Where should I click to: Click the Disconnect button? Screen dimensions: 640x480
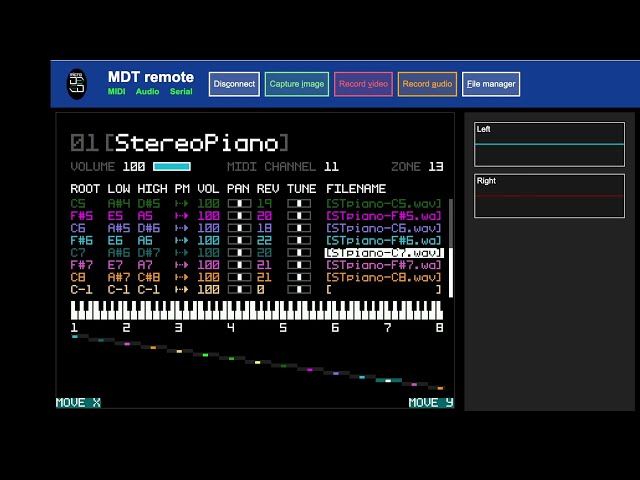[x=234, y=84]
